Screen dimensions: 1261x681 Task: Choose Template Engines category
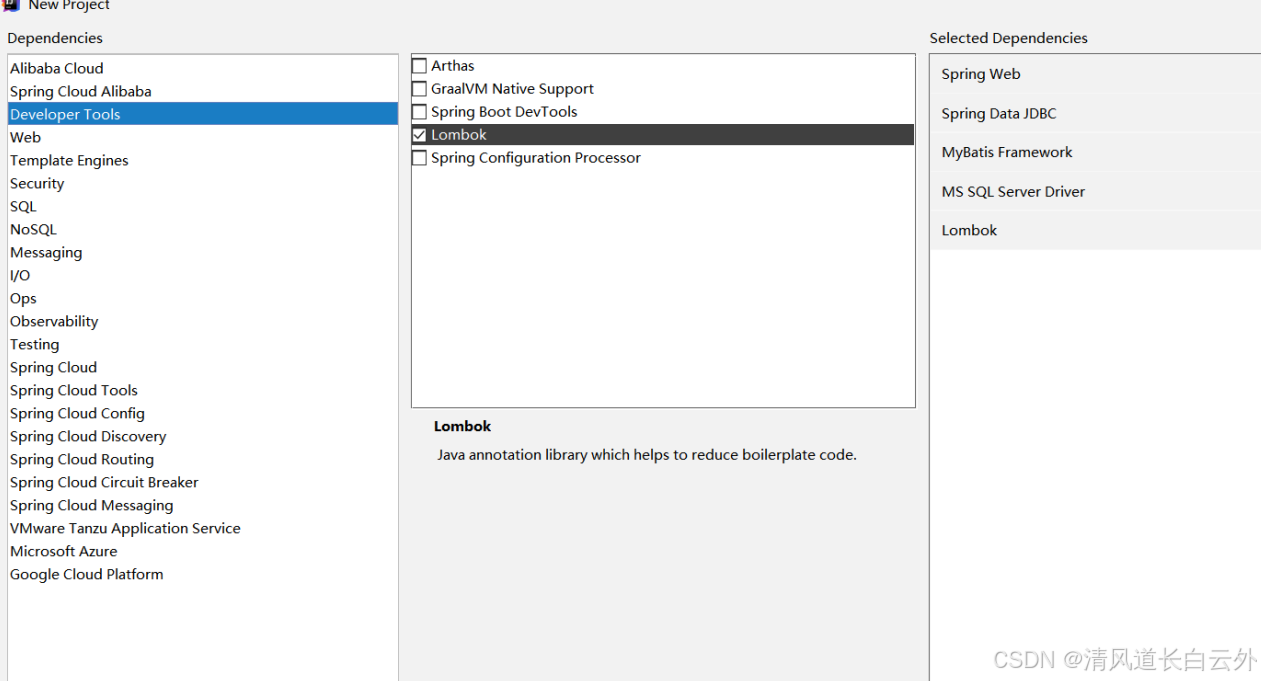pos(202,160)
